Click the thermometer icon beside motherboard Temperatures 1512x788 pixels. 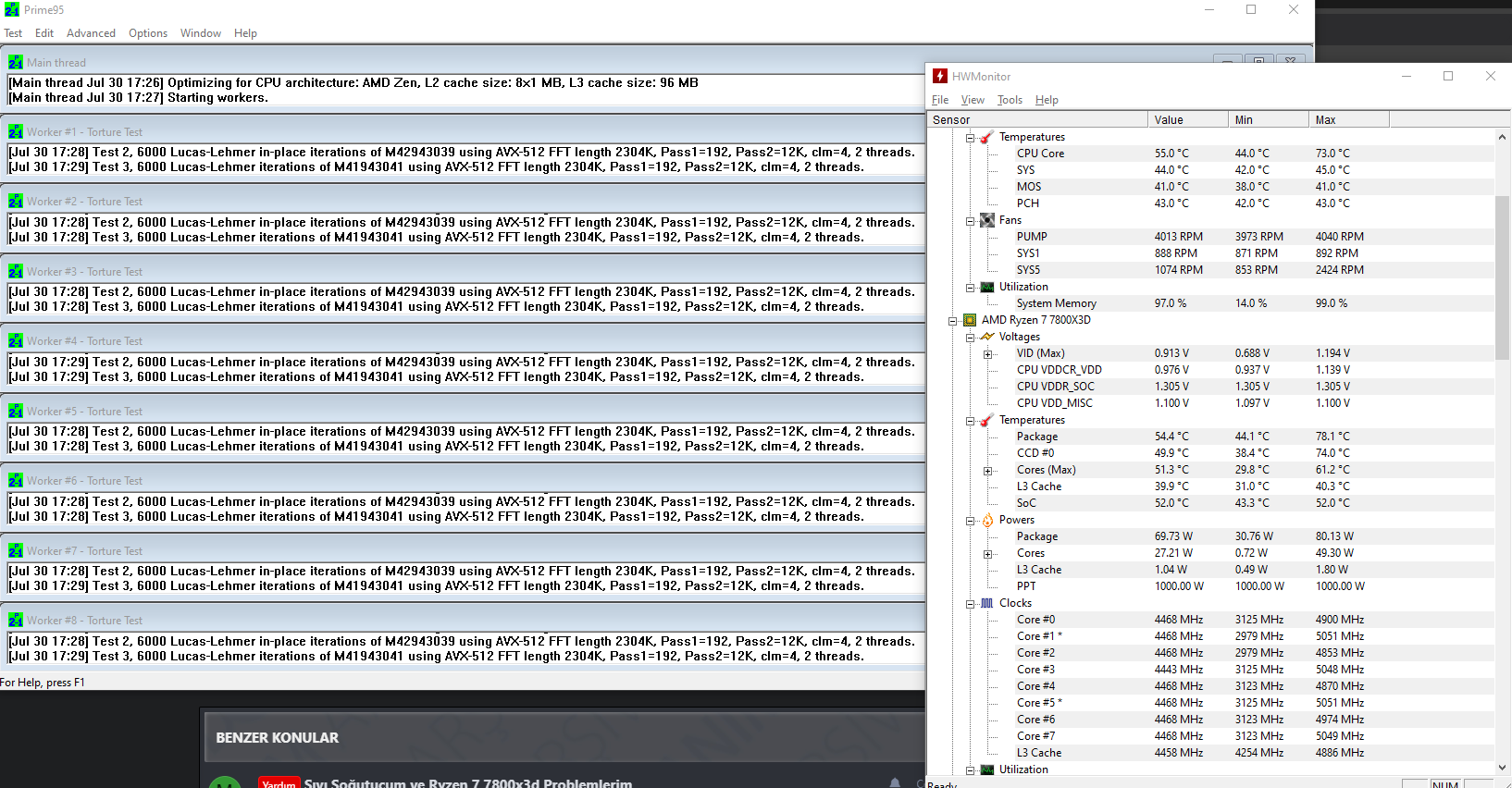click(987, 137)
